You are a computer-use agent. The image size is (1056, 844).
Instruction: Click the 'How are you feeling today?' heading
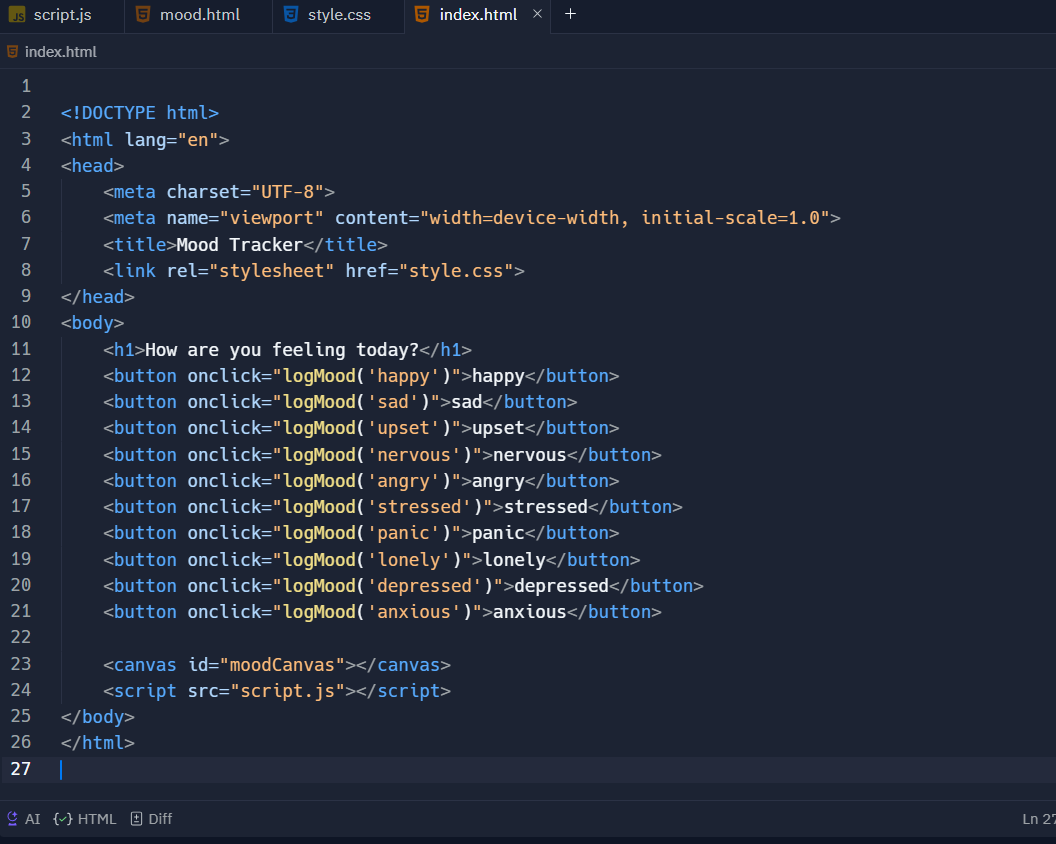point(282,350)
